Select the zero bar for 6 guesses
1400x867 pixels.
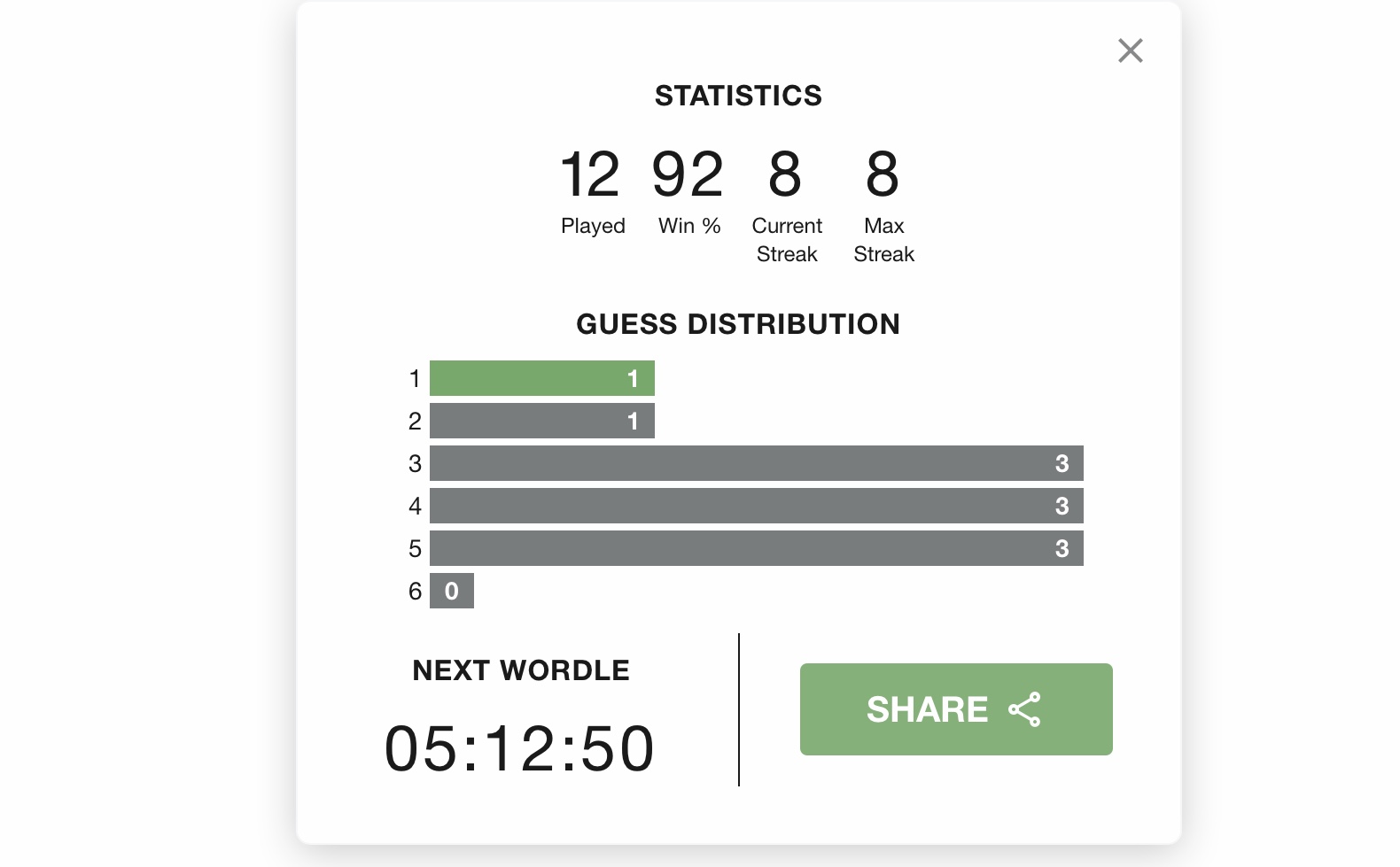[452, 591]
